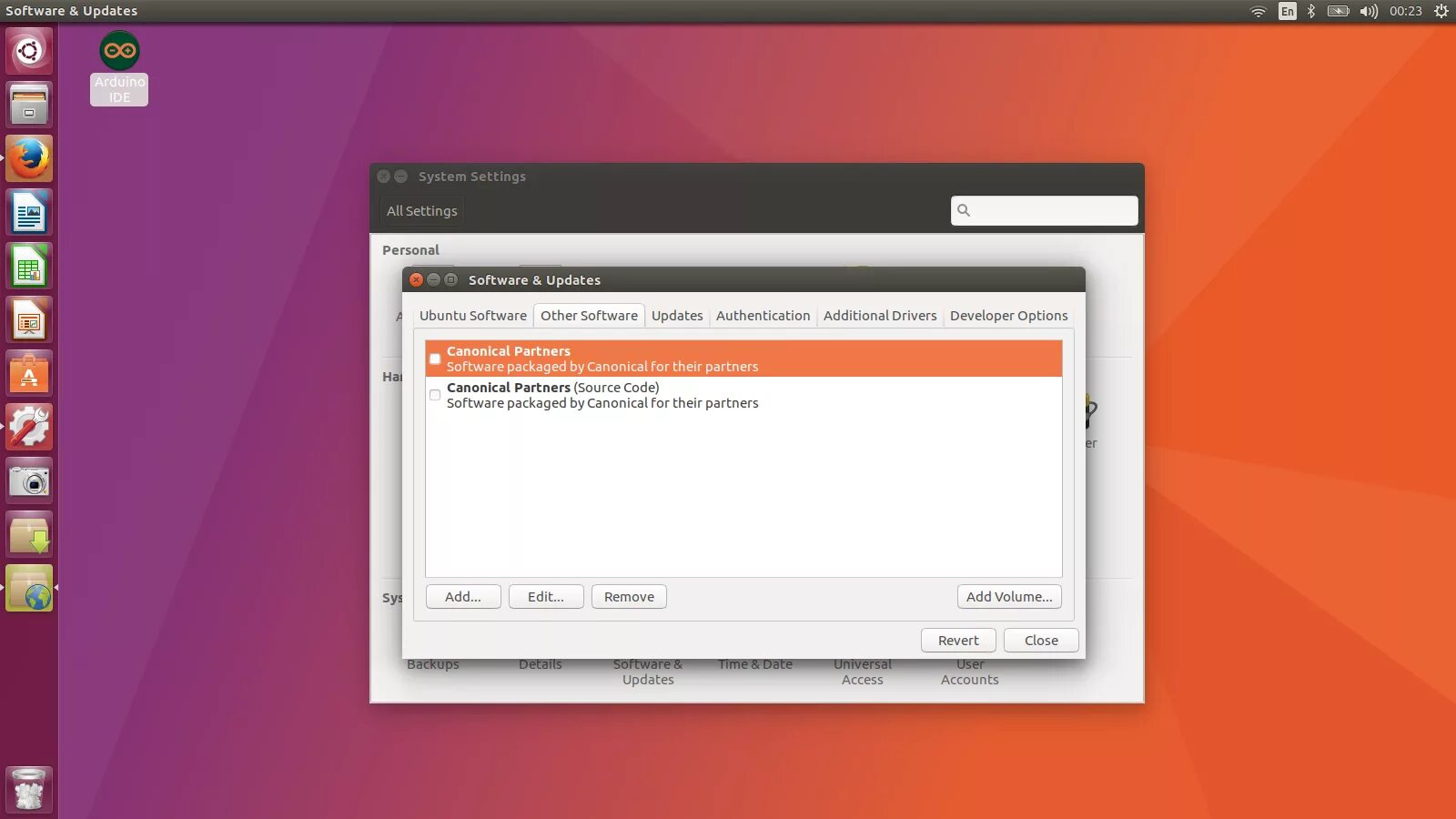Image resolution: width=1456 pixels, height=819 pixels.
Task: Close the System Settings window
Action: 383,177
